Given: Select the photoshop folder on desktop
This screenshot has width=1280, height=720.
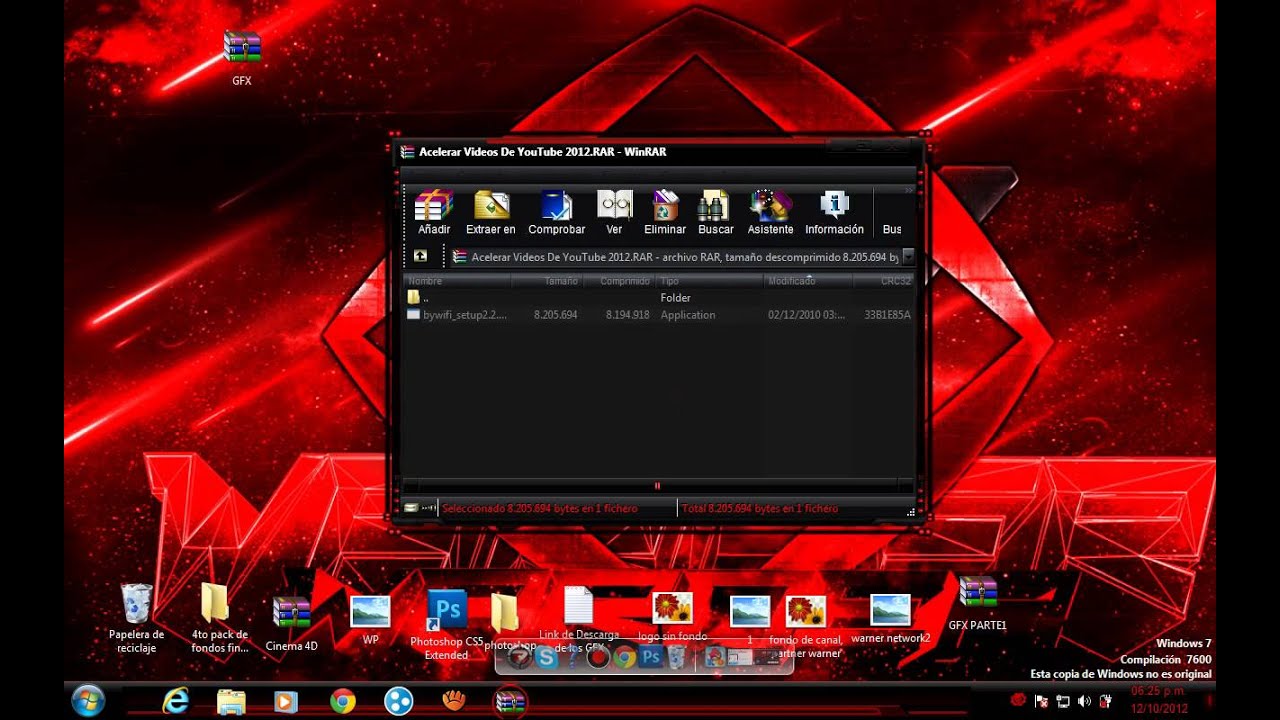Looking at the screenshot, I should (x=508, y=622).
